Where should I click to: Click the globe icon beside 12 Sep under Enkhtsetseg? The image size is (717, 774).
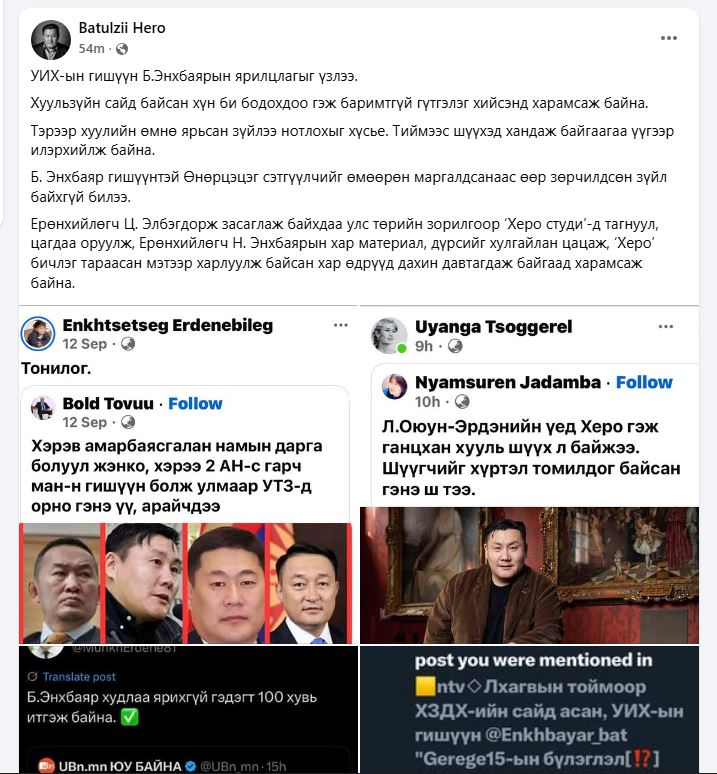coord(128,344)
